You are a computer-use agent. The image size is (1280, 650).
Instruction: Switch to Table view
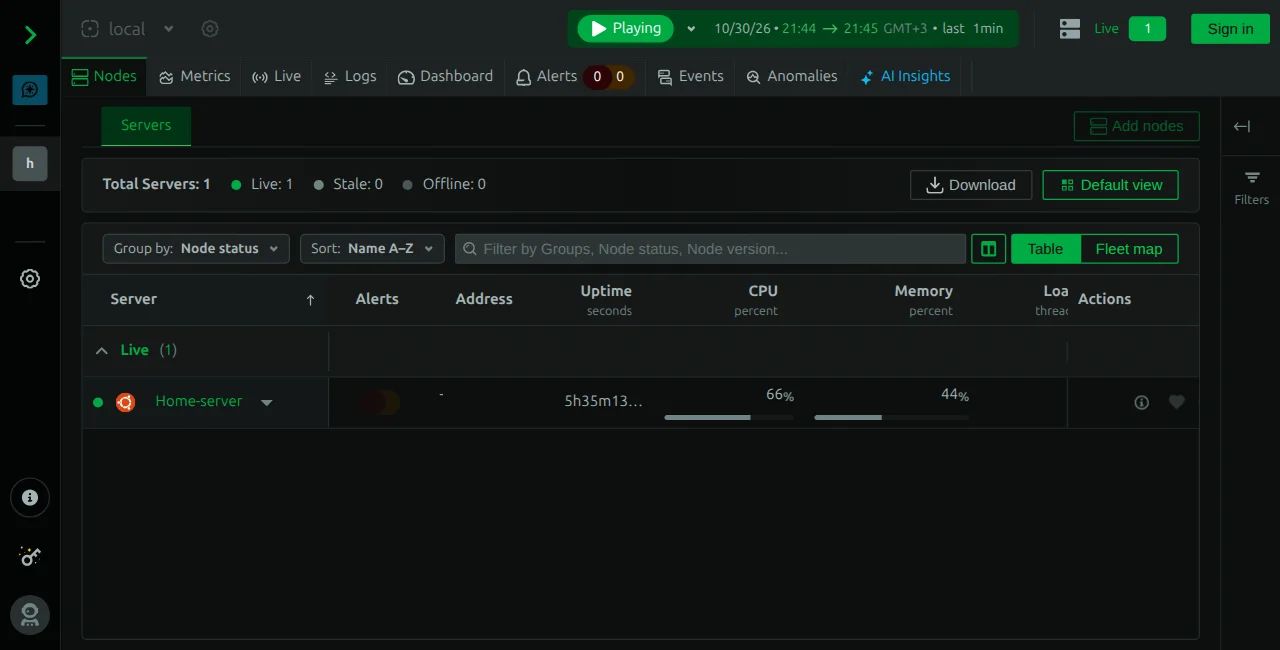pos(1045,249)
